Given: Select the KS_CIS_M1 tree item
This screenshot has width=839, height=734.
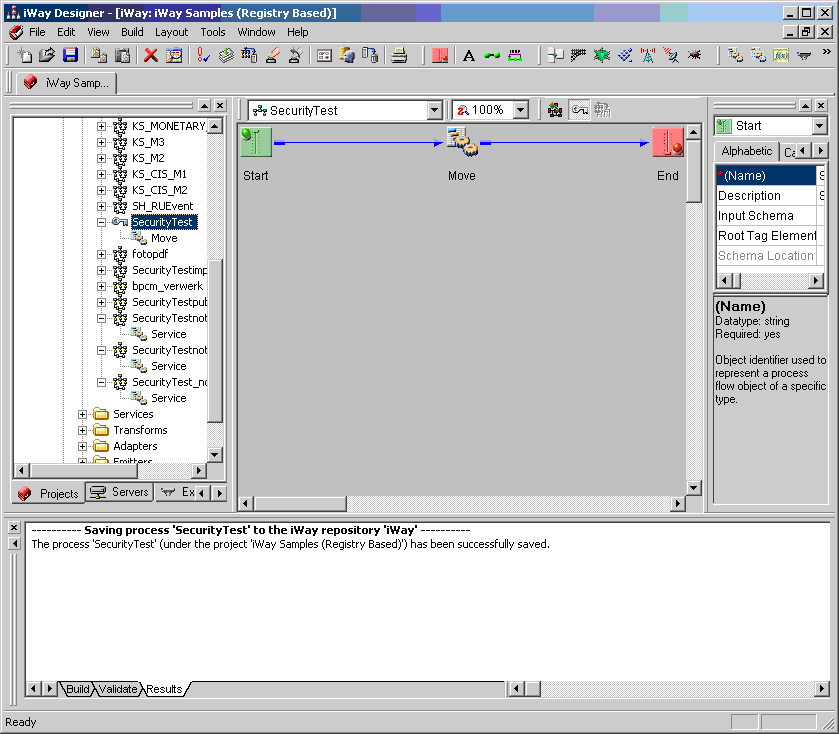Looking at the screenshot, I should click(x=159, y=174).
